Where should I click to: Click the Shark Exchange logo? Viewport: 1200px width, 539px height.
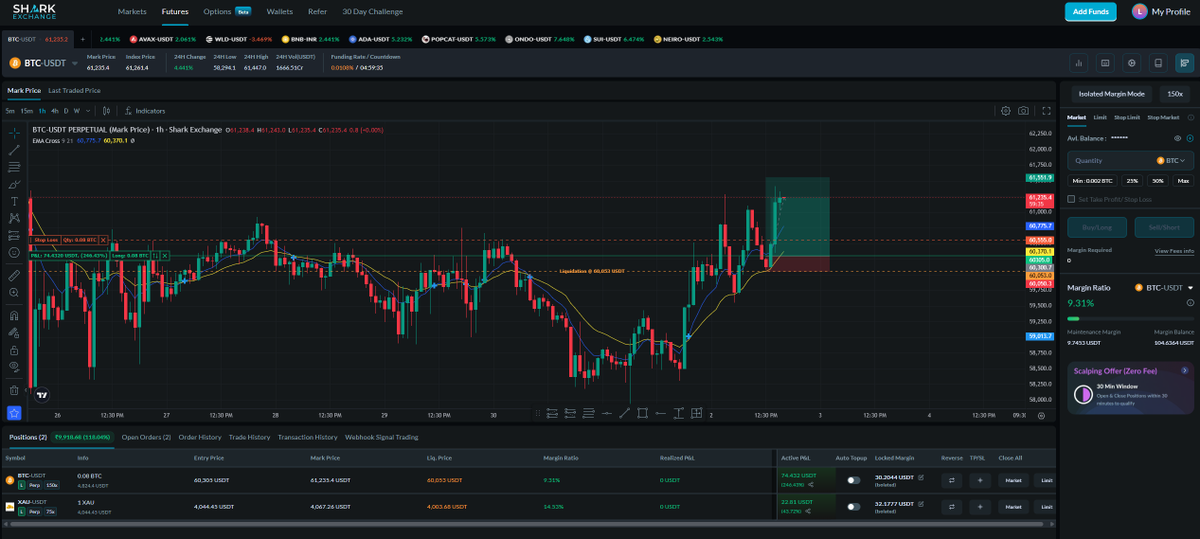pos(34,11)
